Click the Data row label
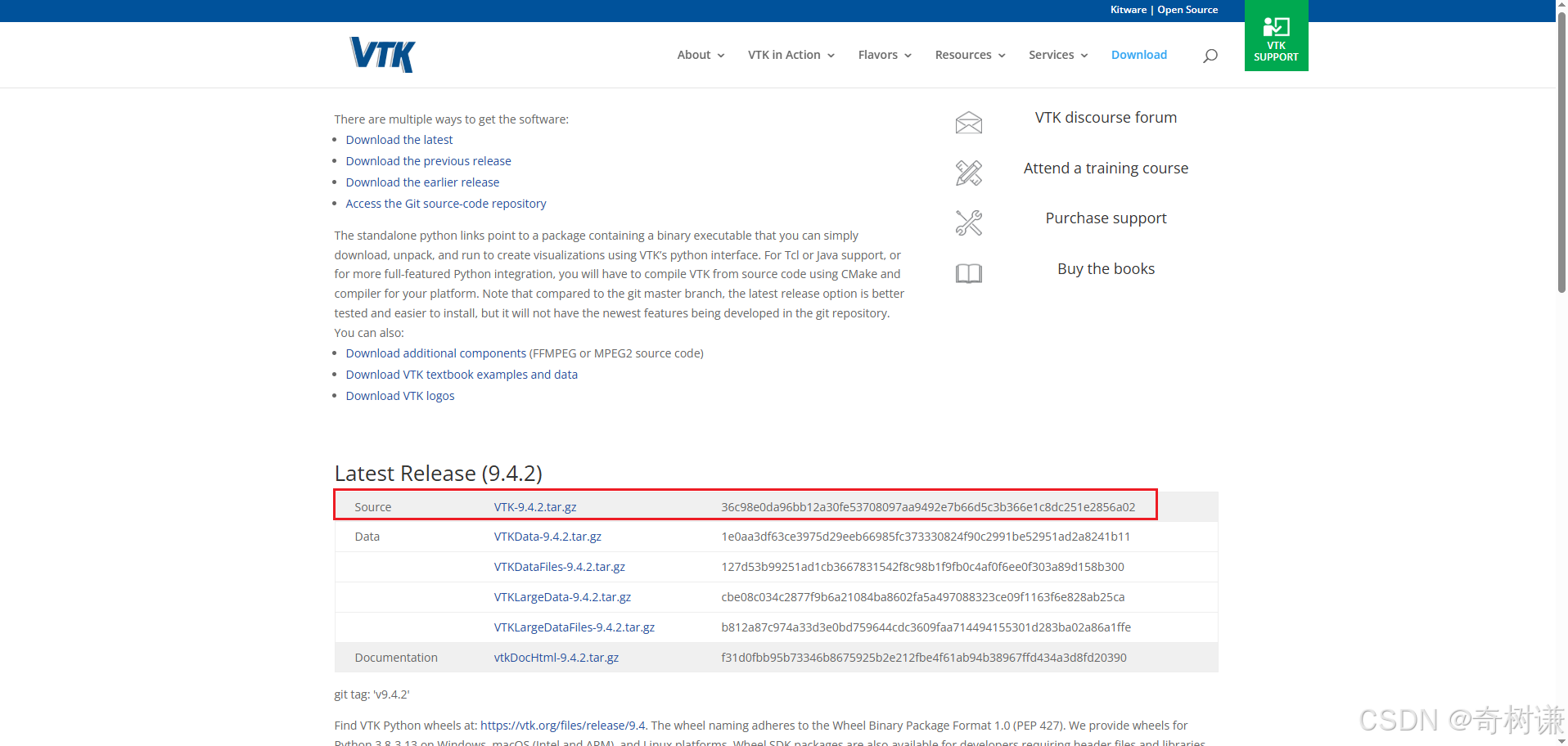The width and height of the screenshot is (1568, 746). 367,537
